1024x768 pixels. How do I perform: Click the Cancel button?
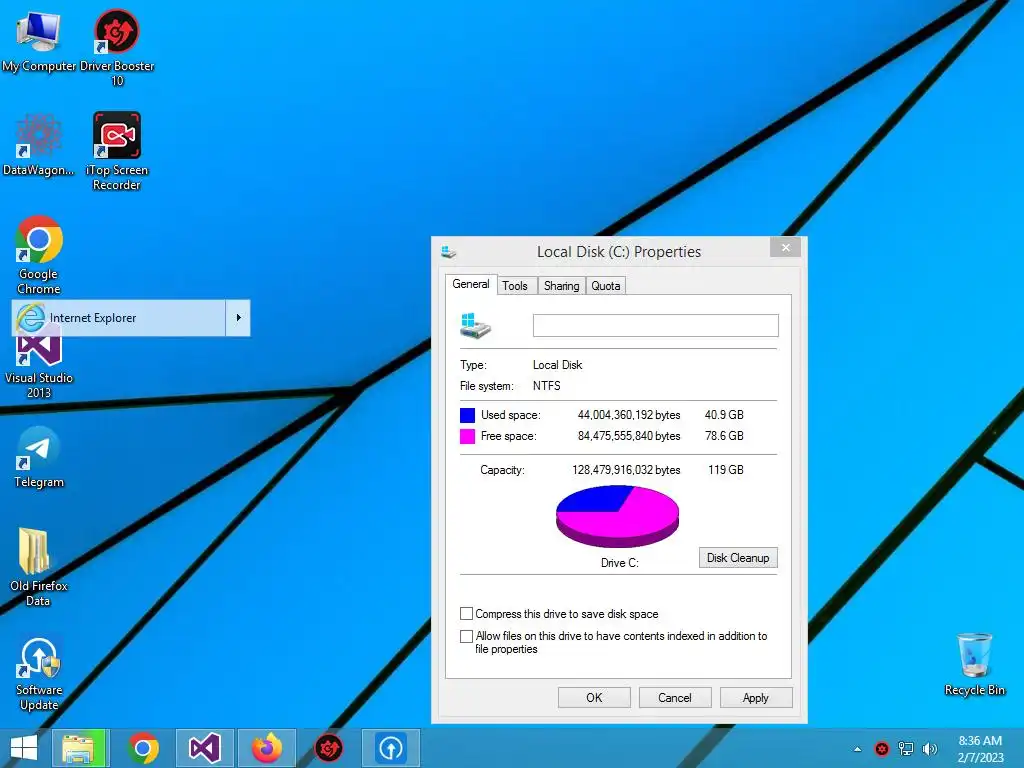click(x=675, y=697)
